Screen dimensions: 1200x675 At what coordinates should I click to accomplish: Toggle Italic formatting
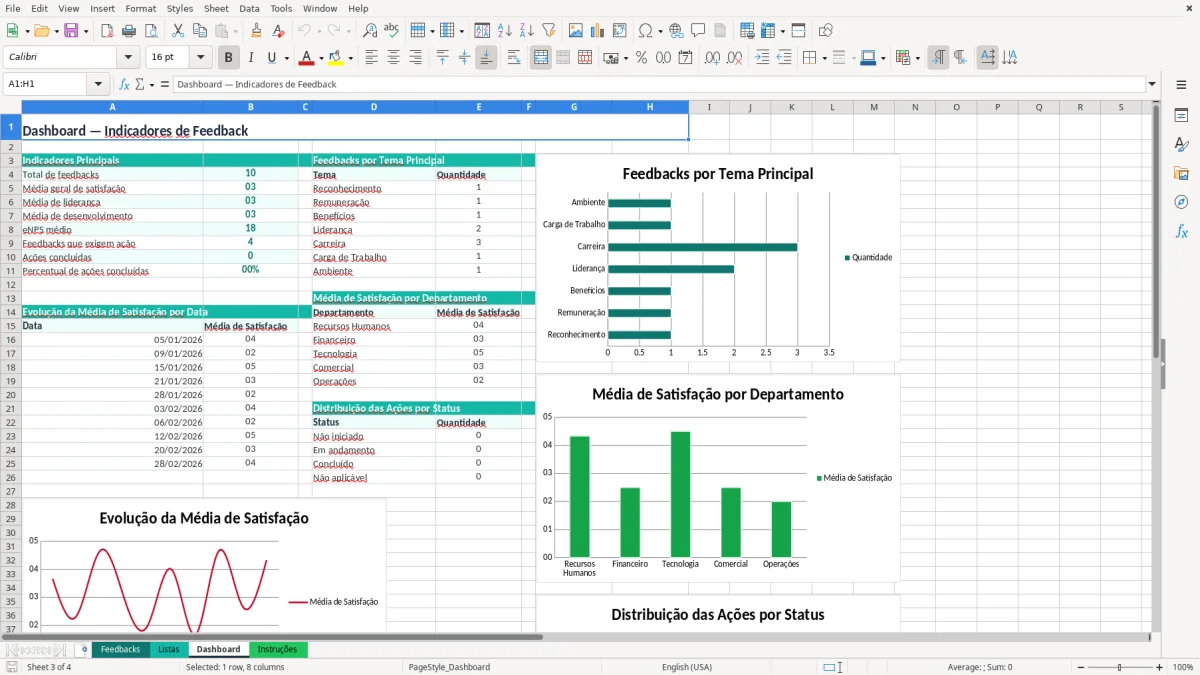coord(251,58)
